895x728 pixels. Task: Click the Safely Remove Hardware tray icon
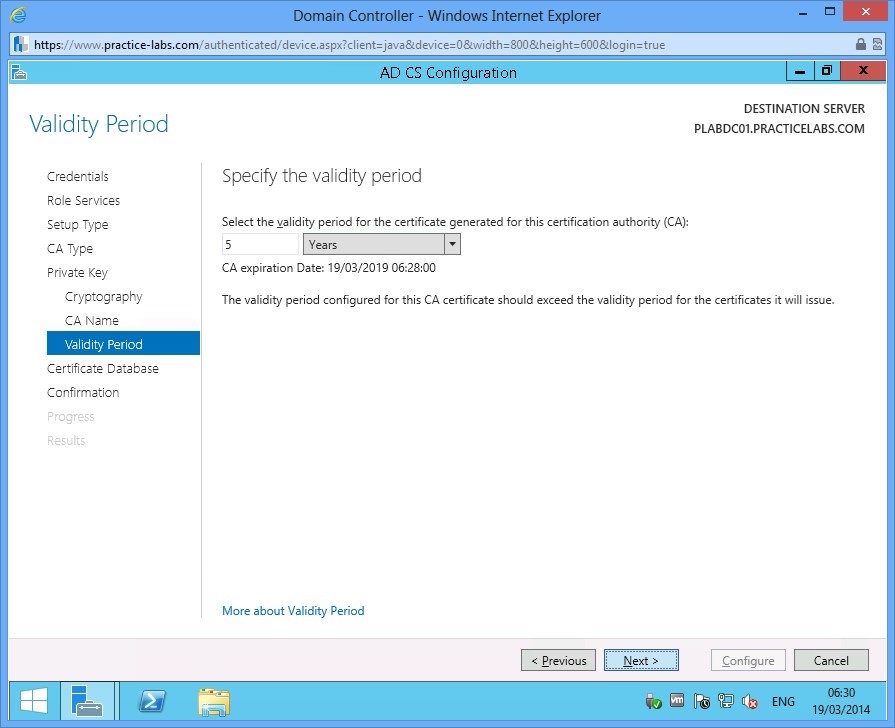[653, 701]
